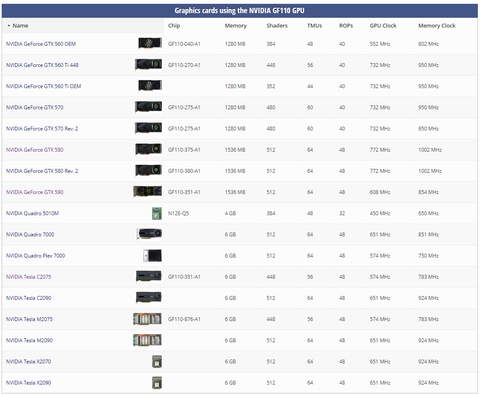Click dual-fan GTX 590 card thumbnail
Viewport: 480px width, 396px height.
click(148, 191)
